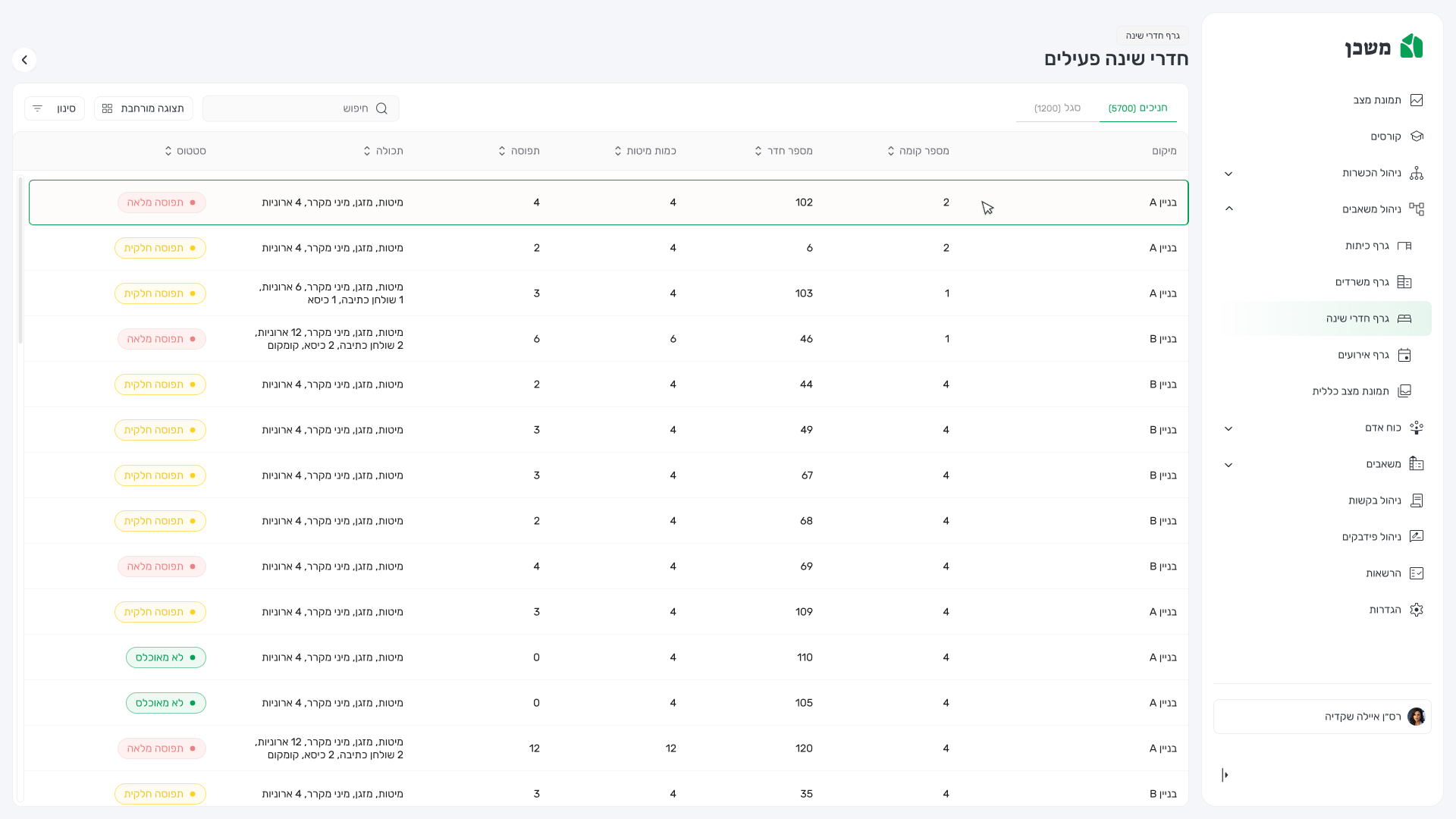Select גרף אירועים calendar icon
The image size is (1456, 819).
point(1404,355)
